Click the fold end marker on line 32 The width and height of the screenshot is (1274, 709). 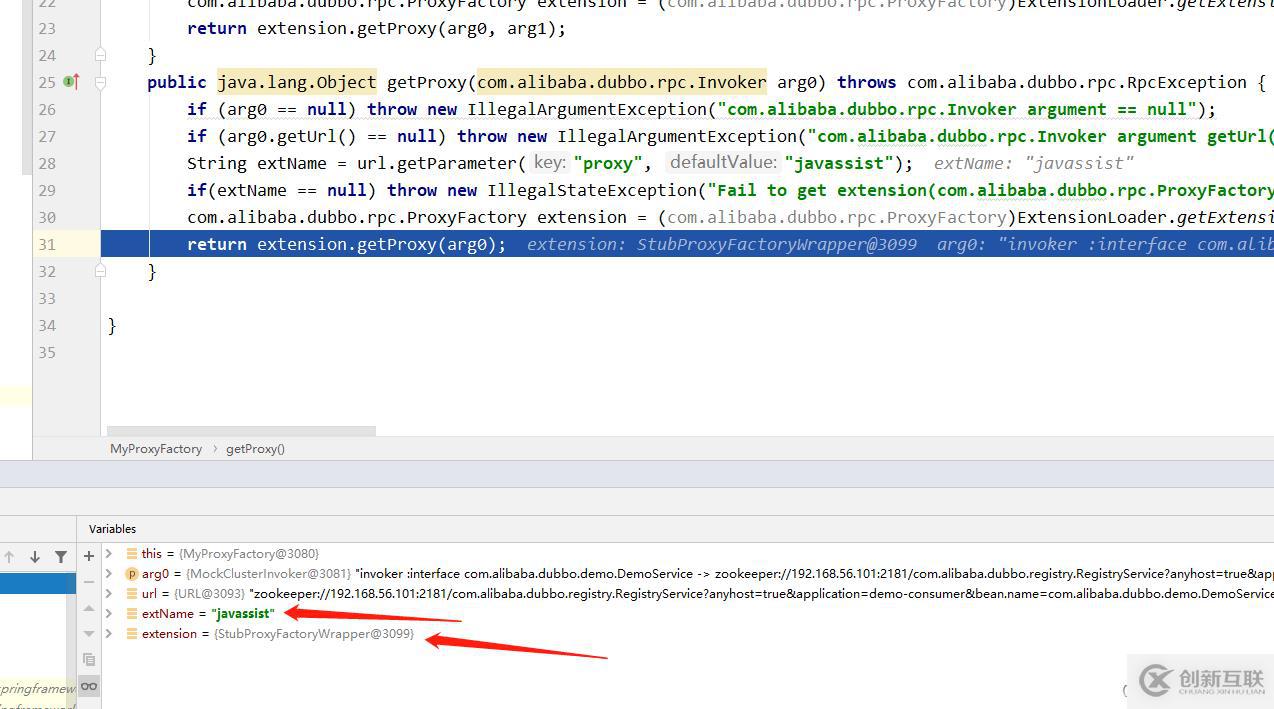pyautogui.click(x=100, y=271)
